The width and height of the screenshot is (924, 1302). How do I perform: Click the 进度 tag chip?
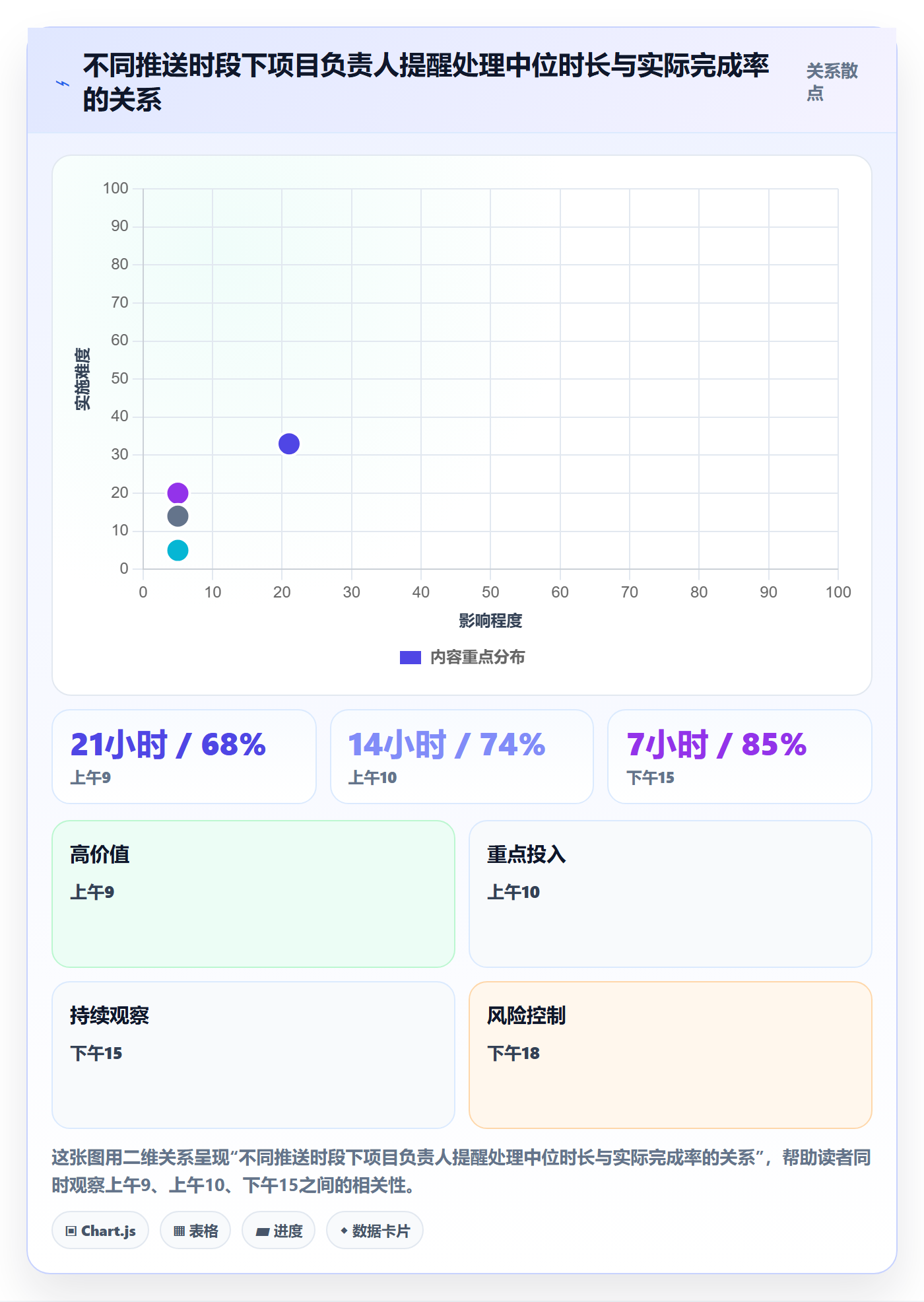[279, 1231]
